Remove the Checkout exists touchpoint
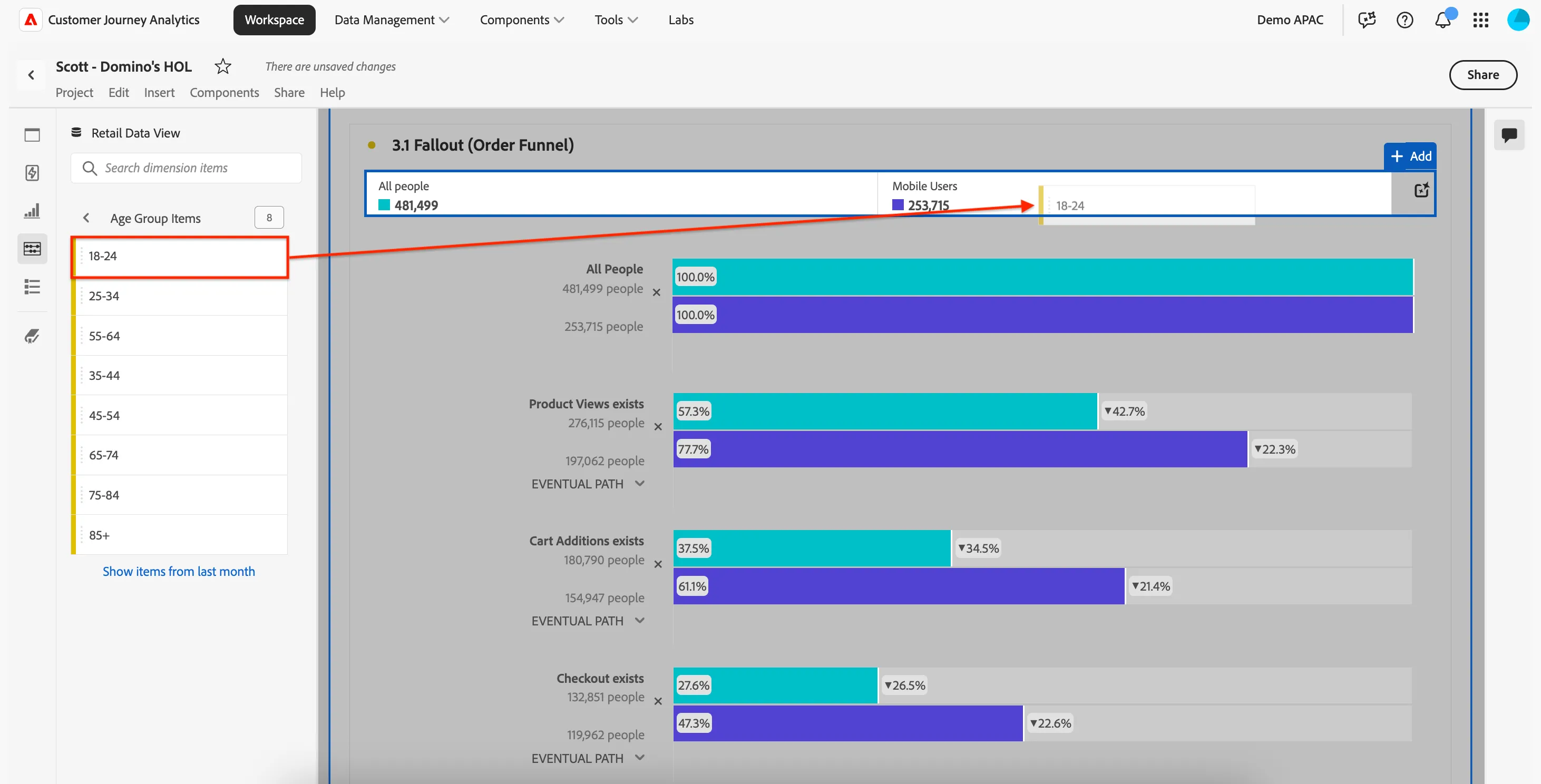The width and height of the screenshot is (1541, 784). 658,701
